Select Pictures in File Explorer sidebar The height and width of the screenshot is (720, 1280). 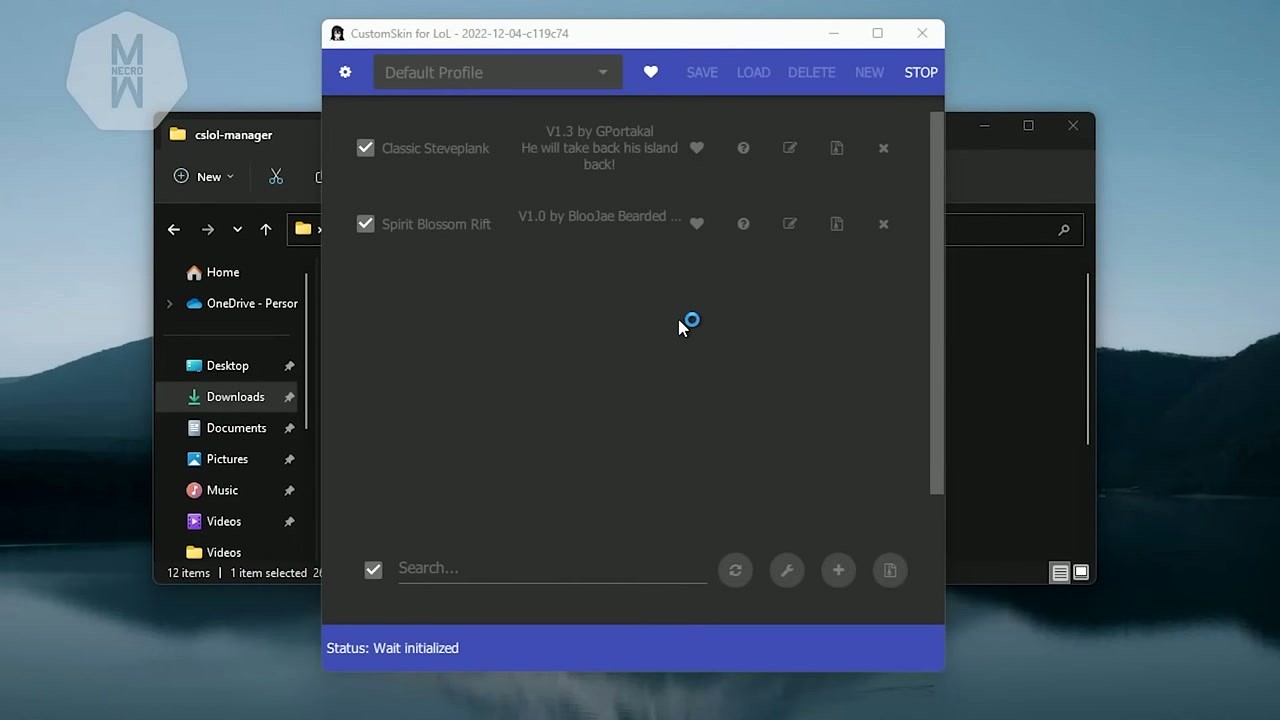227,459
